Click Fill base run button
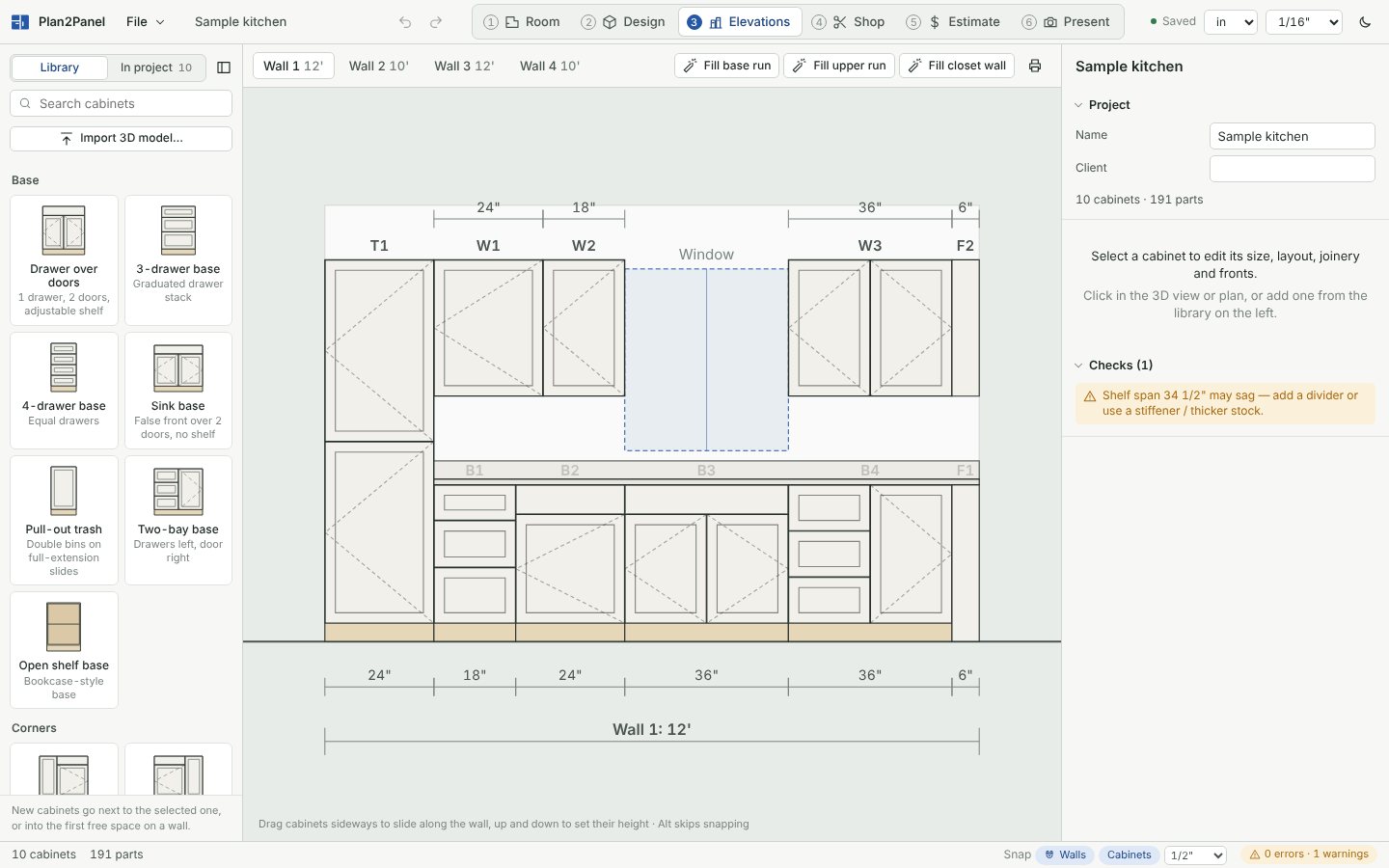This screenshot has height=868, width=1389. click(x=727, y=66)
